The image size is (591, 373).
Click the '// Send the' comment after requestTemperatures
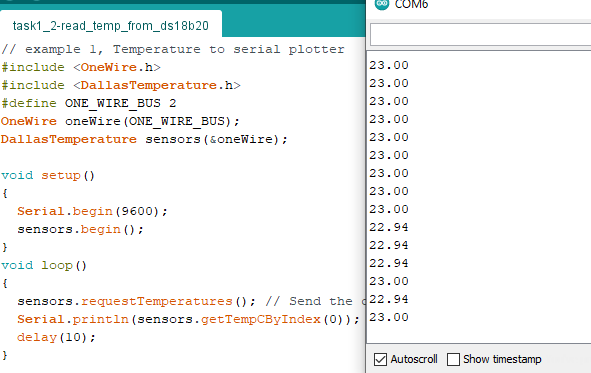point(309,301)
